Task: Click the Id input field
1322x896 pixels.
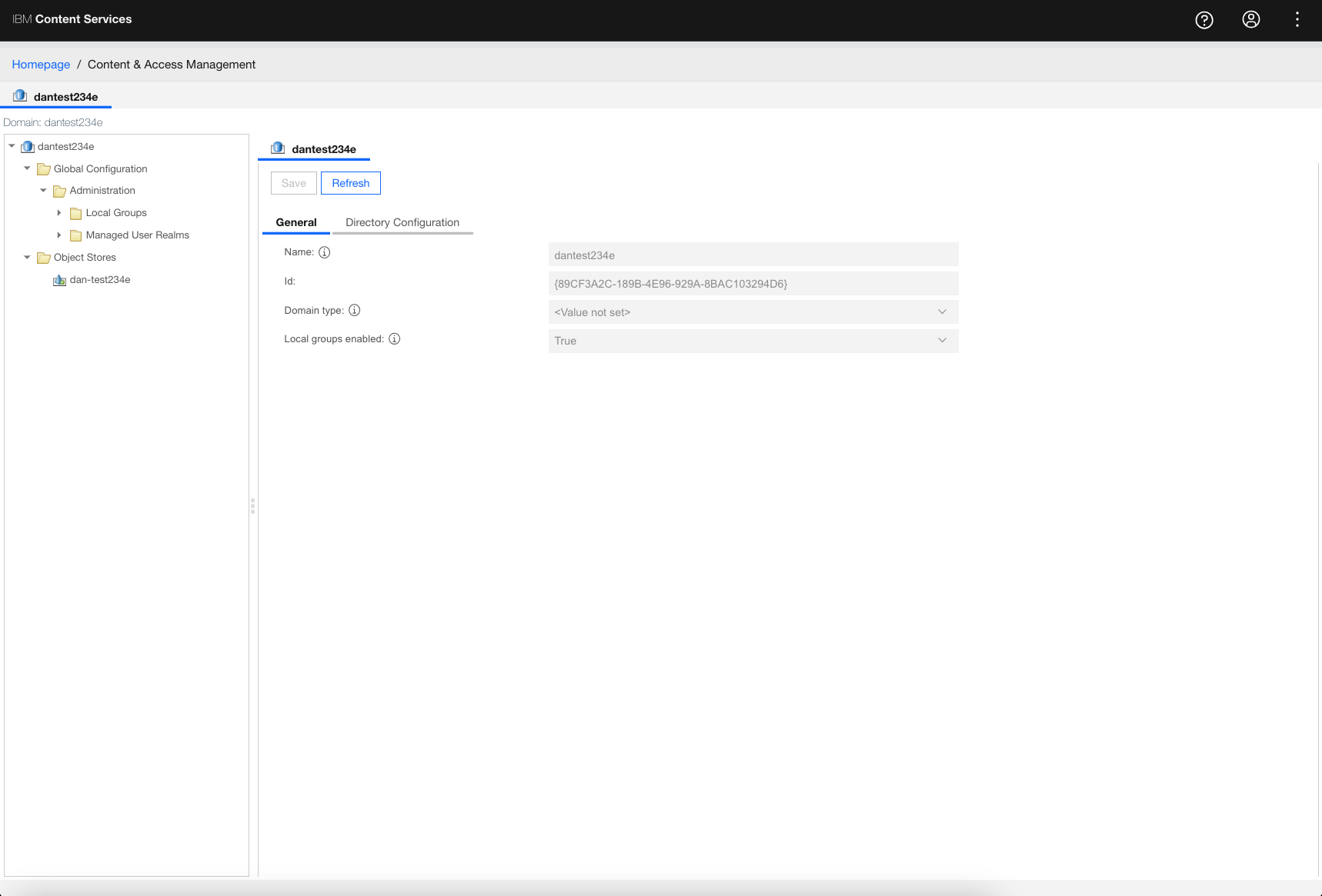Action: (753, 284)
